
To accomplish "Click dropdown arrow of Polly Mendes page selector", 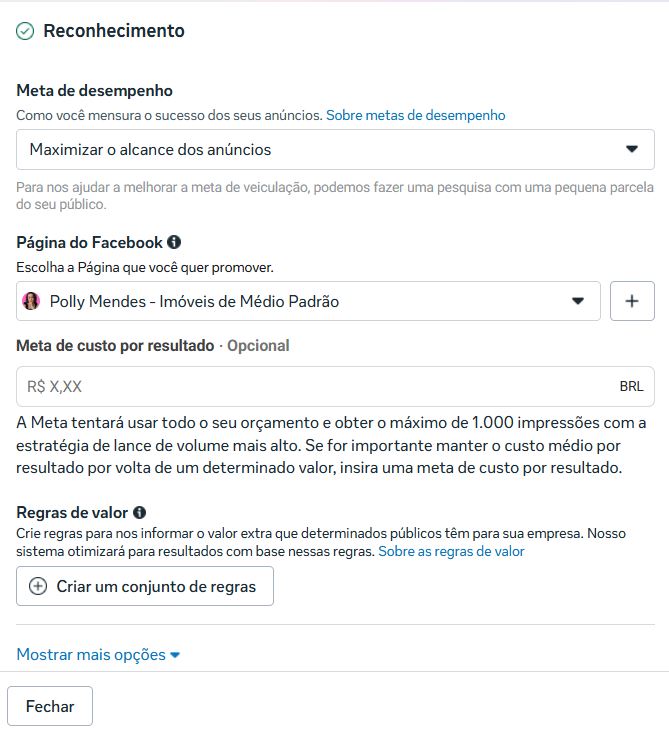I will click(x=577, y=301).
